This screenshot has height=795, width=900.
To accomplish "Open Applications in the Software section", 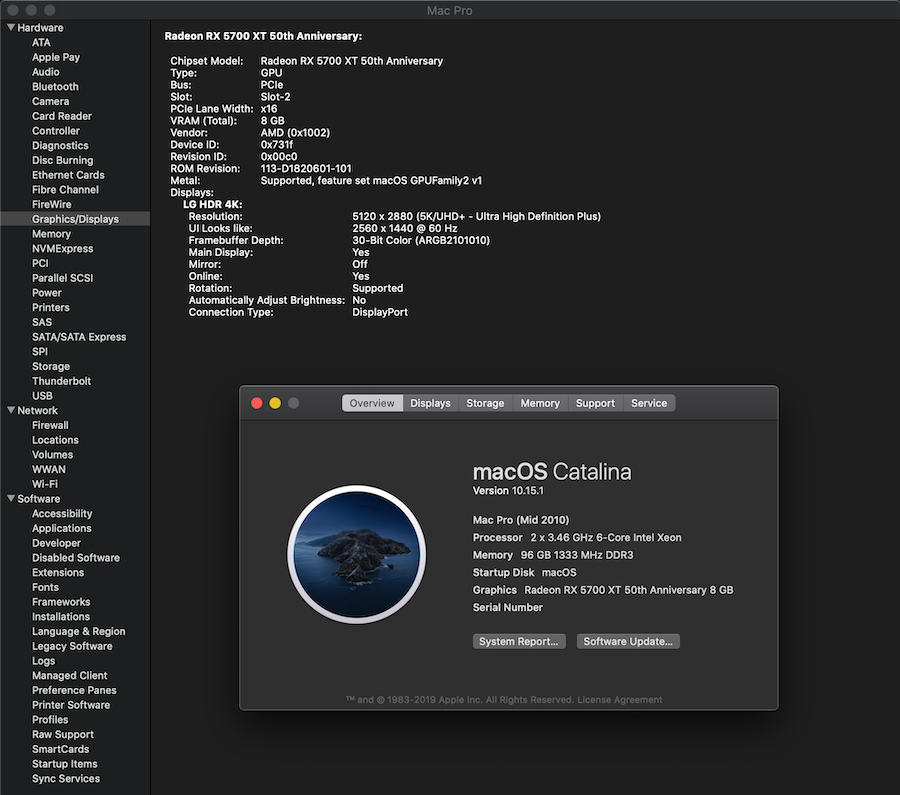I will [x=61, y=528].
